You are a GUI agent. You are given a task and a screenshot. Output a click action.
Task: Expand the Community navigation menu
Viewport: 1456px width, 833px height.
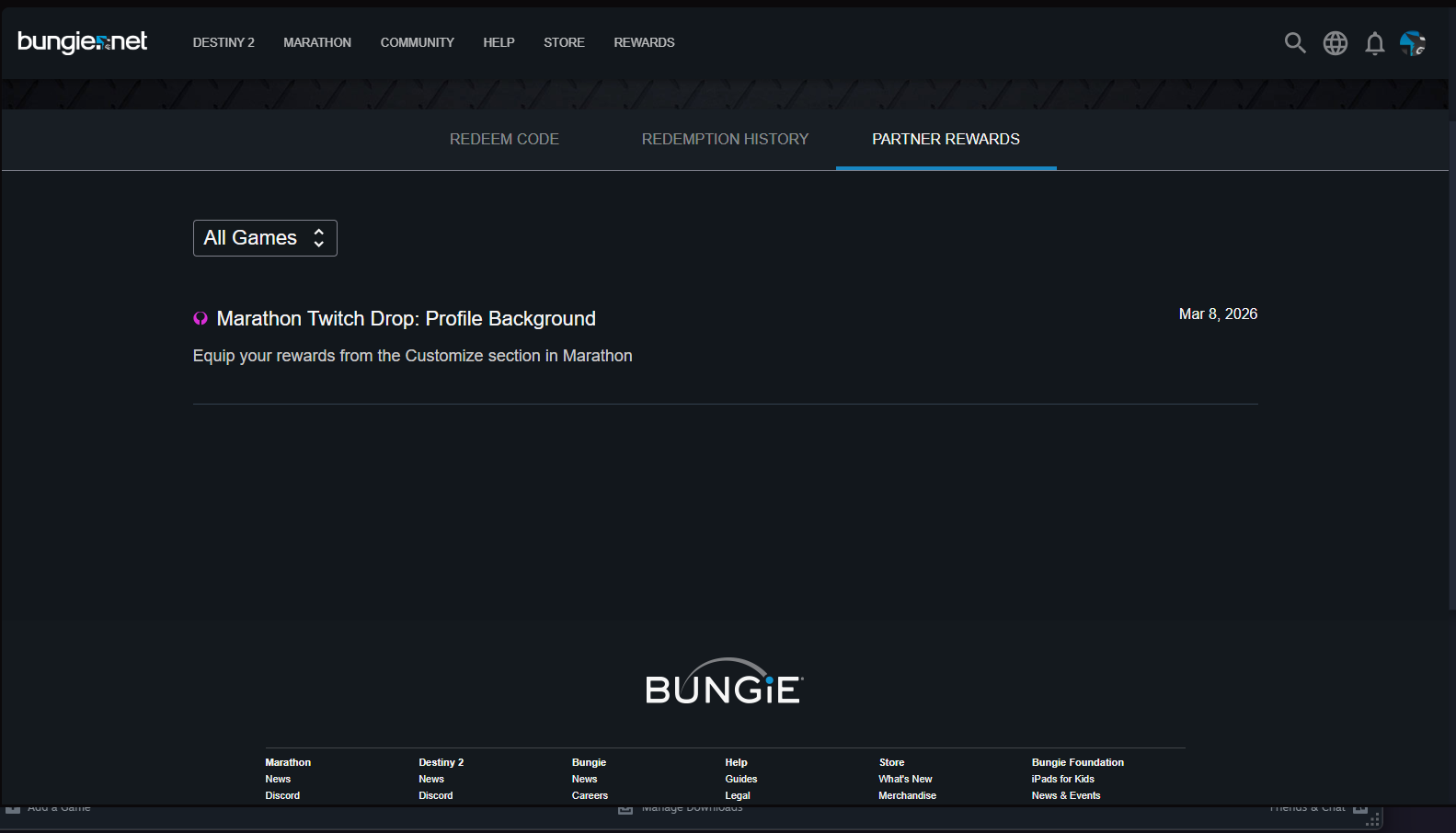pyautogui.click(x=417, y=42)
